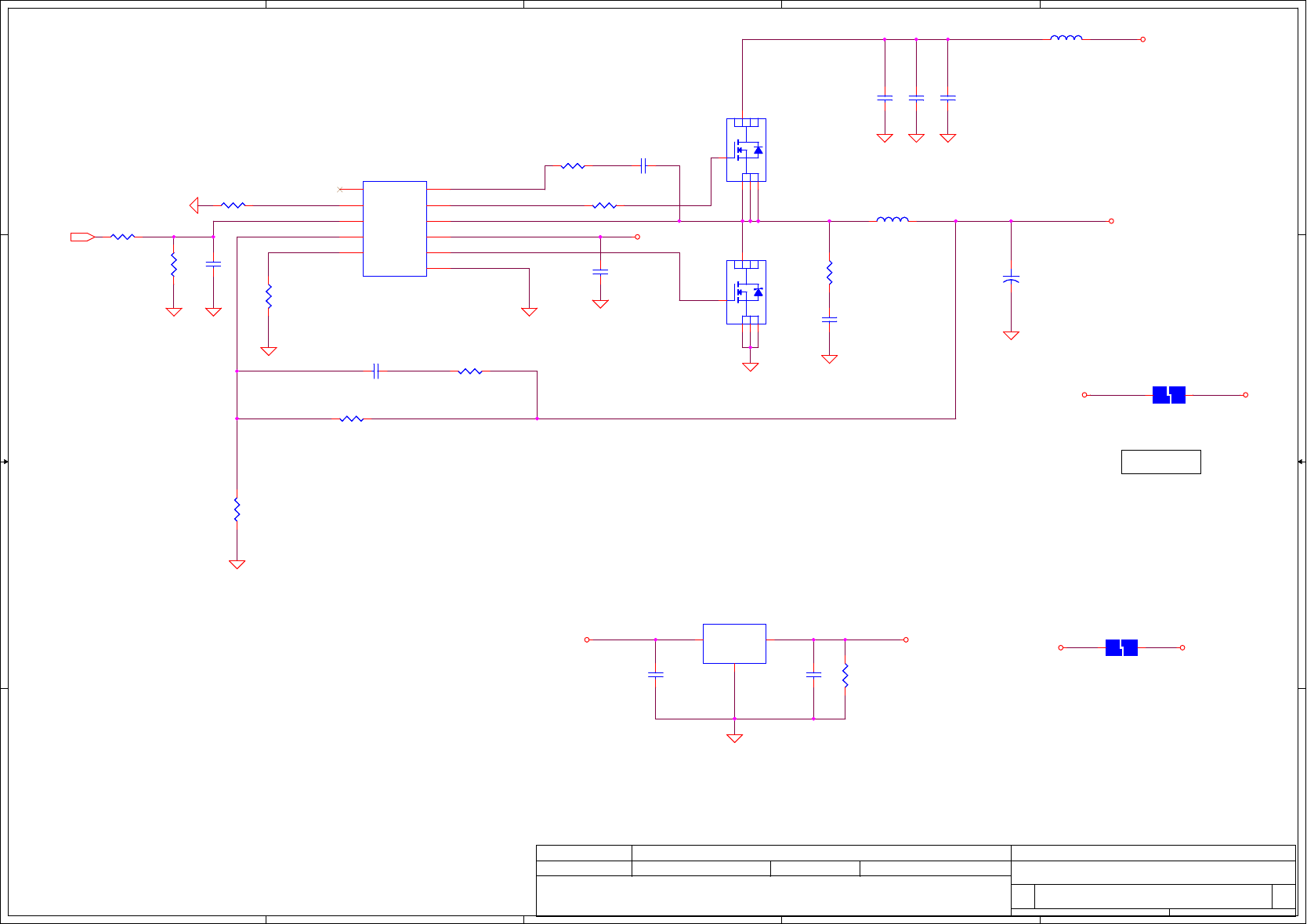Select the polarized output capacitor with curved plate
Screen dimensions: 1307x924
pos(1011,278)
